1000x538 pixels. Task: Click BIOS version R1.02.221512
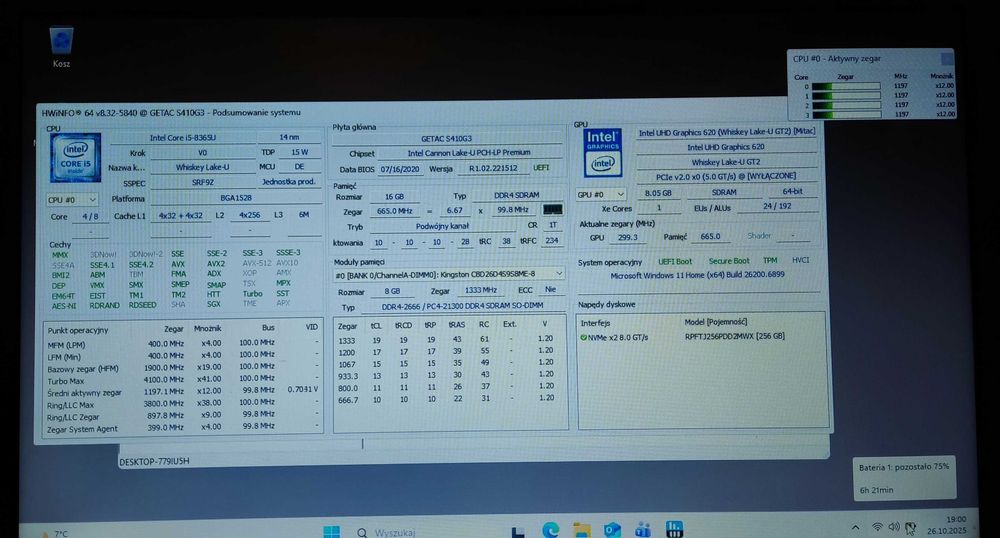click(493, 168)
